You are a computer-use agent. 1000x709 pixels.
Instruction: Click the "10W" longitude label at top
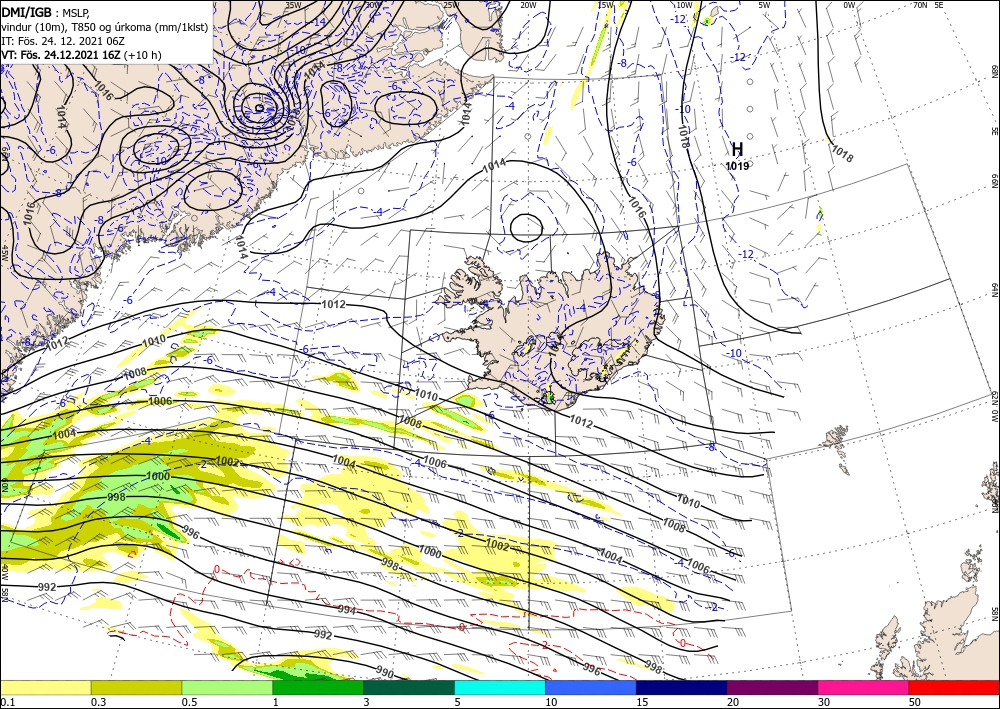[684, 5]
